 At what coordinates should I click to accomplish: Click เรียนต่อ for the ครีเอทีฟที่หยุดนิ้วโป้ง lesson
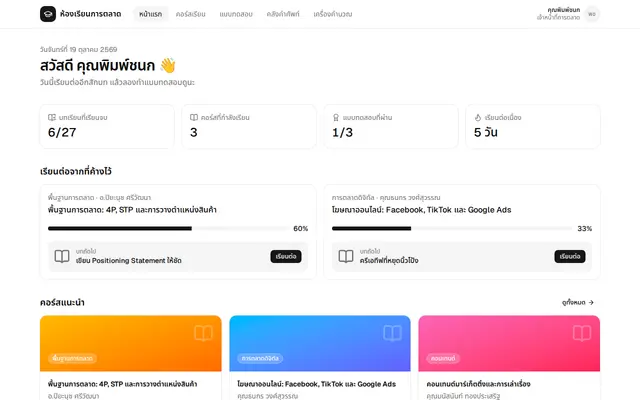coord(570,256)
